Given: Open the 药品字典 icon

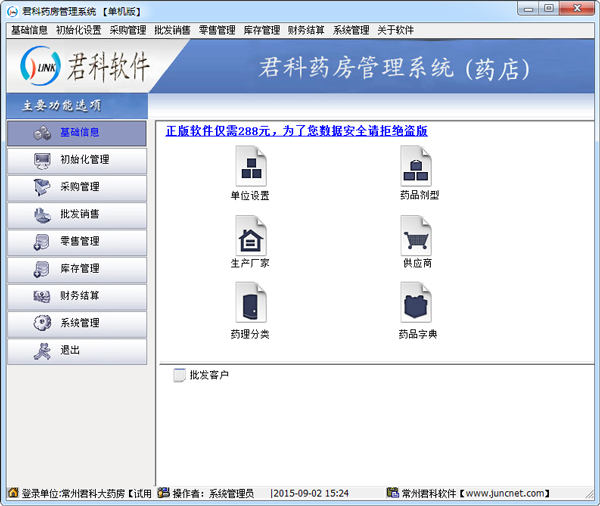Looking at the screenshot, I should [x=416, y=302].
